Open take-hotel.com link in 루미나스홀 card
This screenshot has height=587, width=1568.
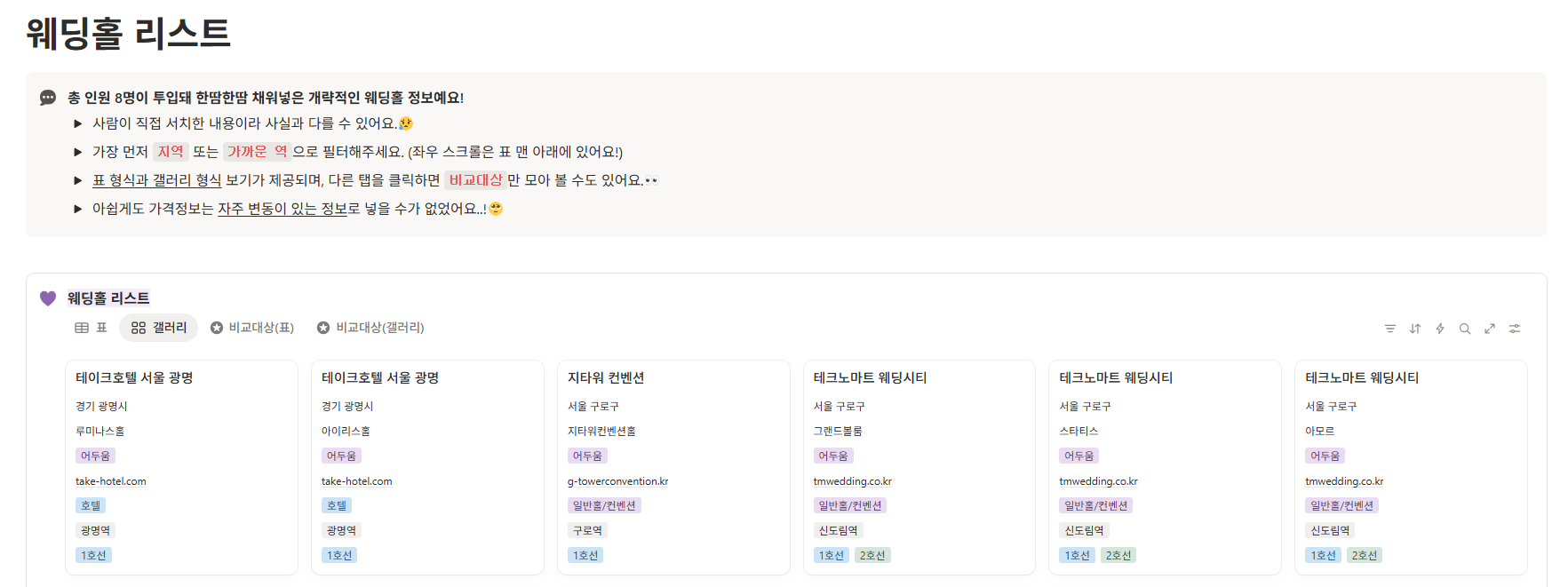tap(111, 481)
